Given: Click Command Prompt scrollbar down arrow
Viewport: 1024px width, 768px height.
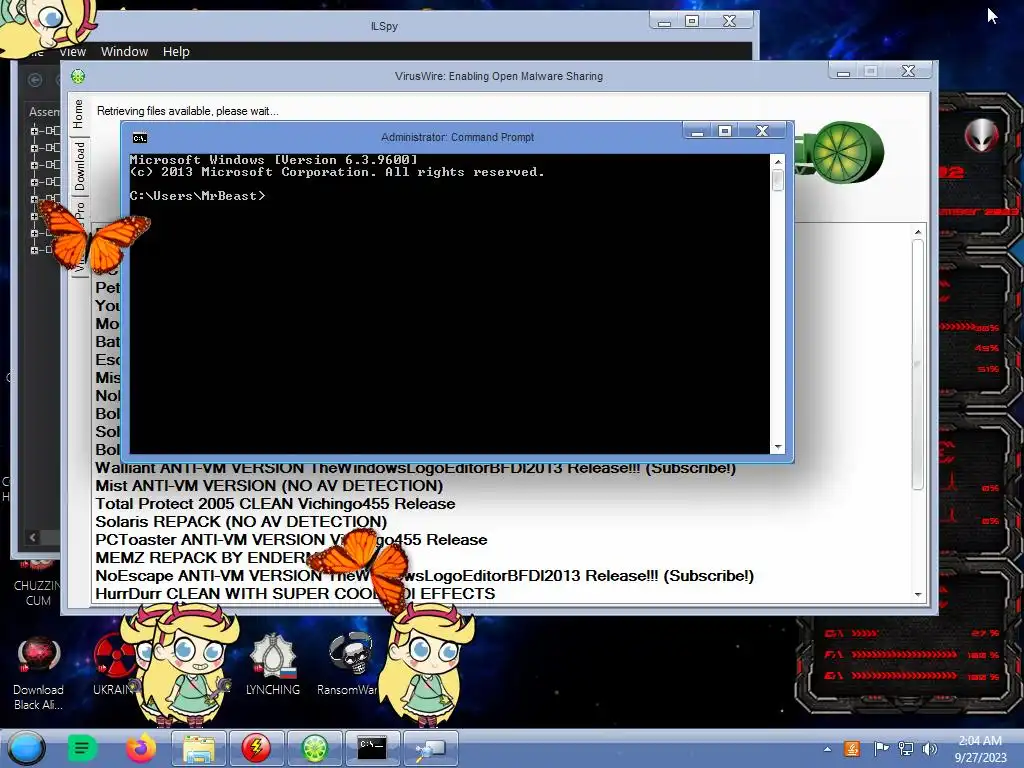Looking at the screenshot, I should point(777,447).
